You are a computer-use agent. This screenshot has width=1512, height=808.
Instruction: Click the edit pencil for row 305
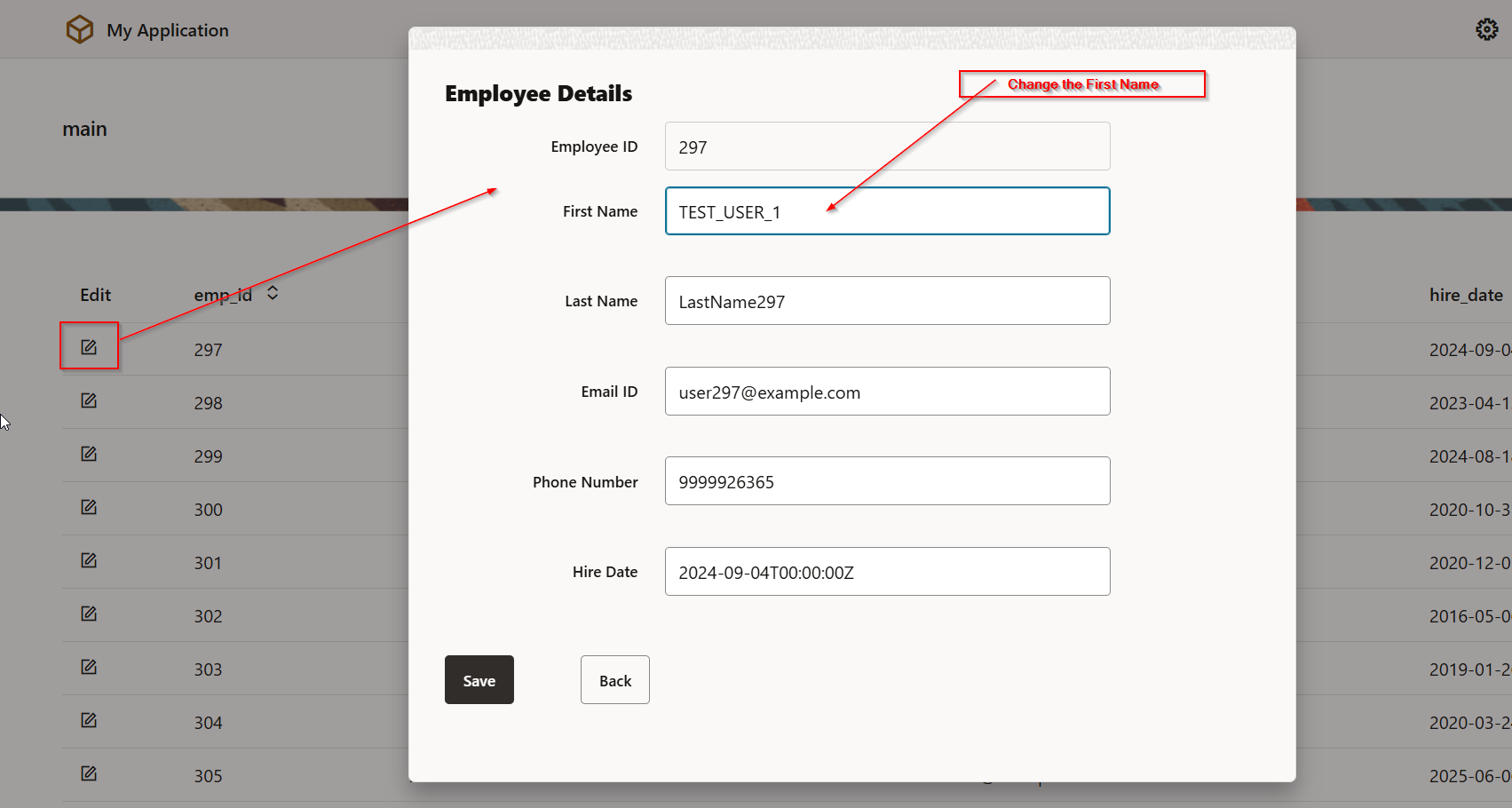click(x=89, y=773)
